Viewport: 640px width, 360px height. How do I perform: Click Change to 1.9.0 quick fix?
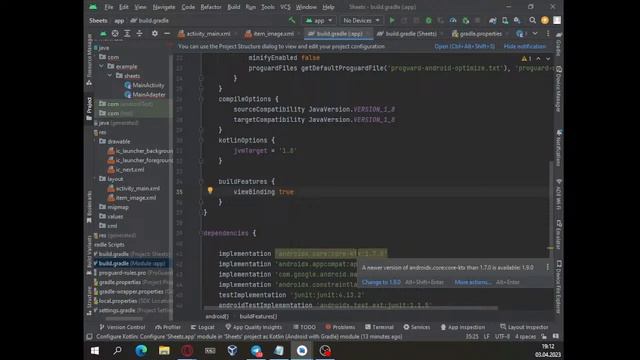(x=381, y=282)
